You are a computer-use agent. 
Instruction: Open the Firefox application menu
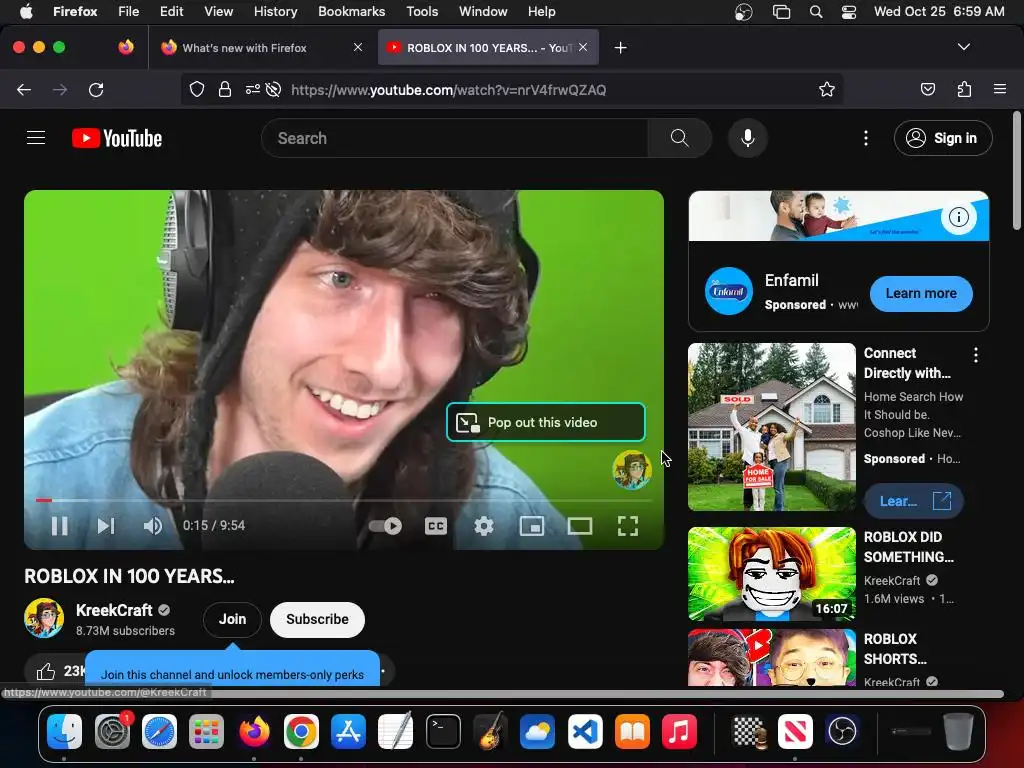(x=1000, y=89)
